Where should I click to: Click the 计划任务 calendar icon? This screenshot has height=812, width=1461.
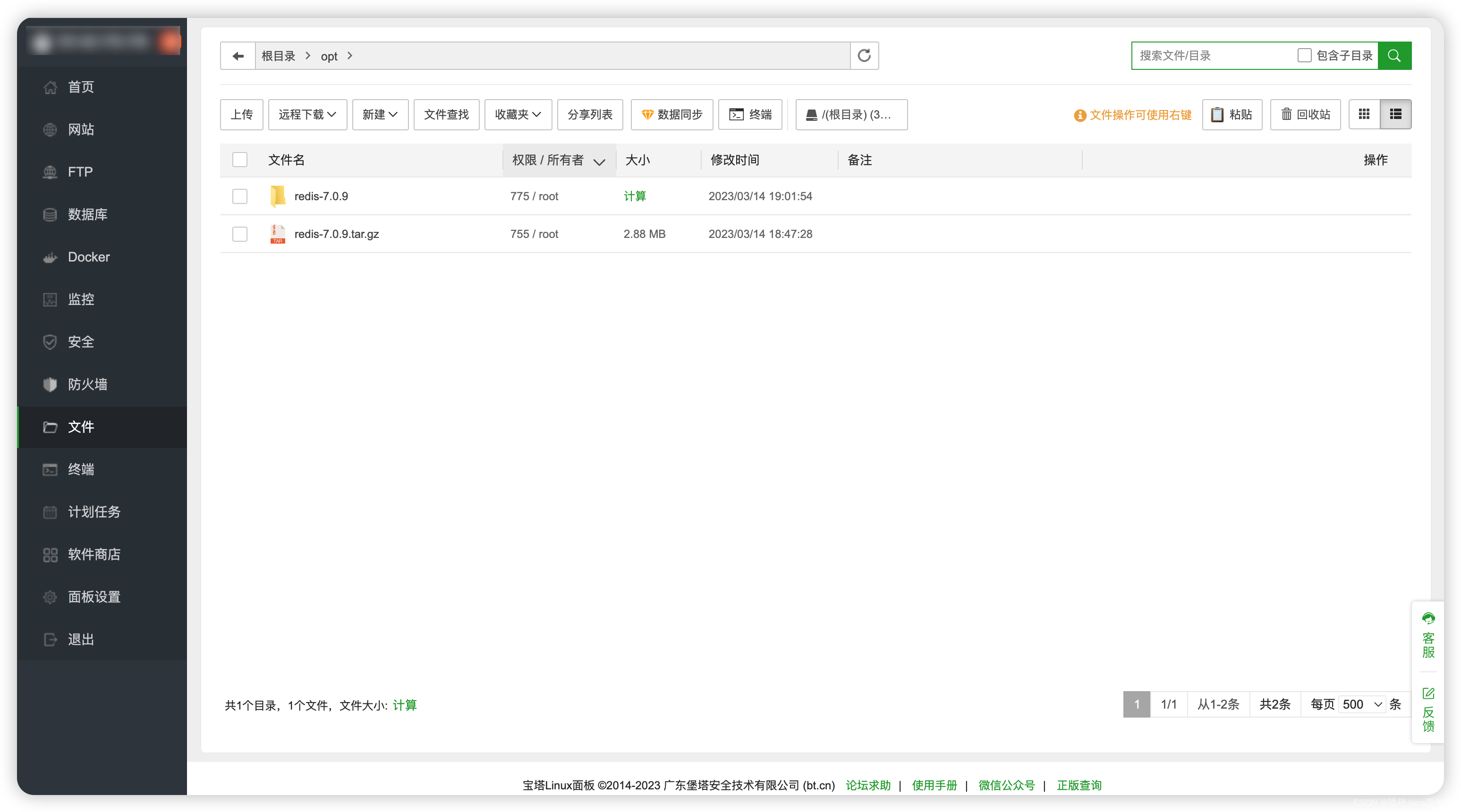(50, 512)
